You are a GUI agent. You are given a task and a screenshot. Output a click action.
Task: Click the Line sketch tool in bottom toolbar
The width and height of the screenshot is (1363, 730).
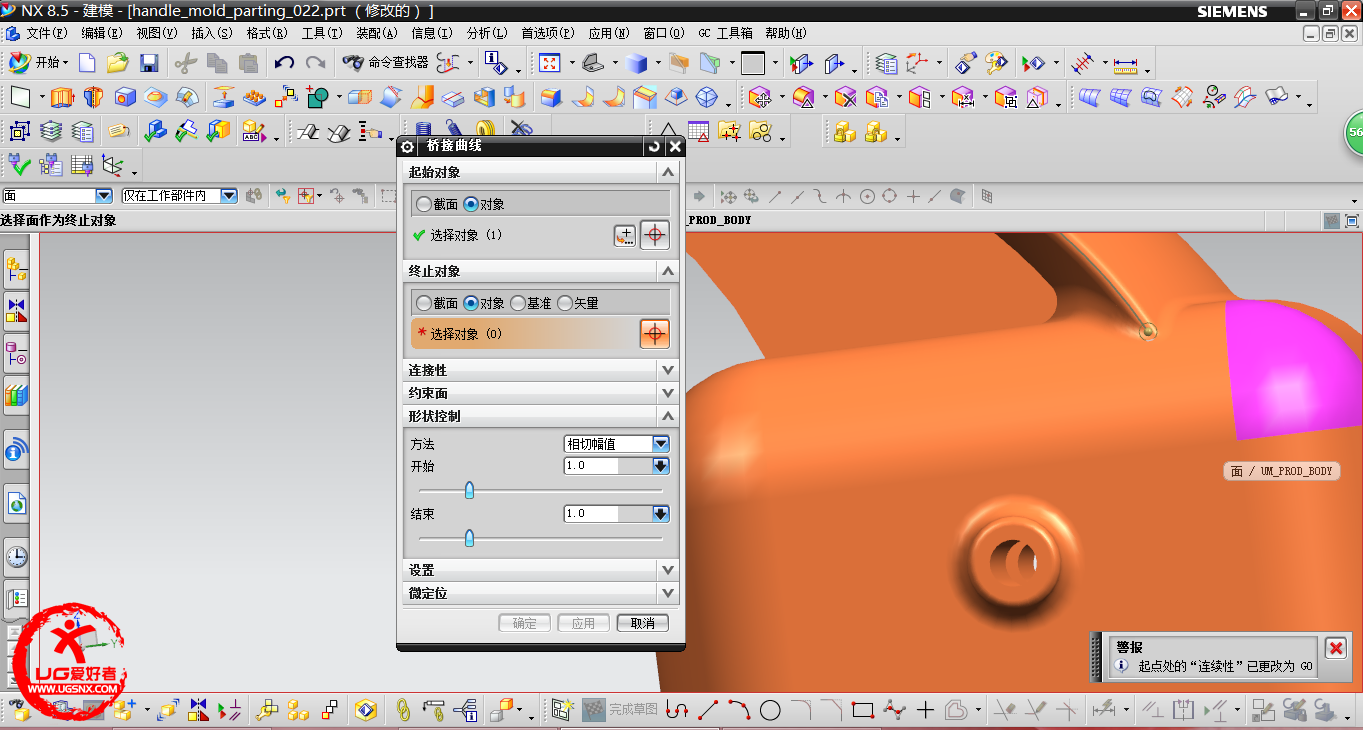click(708, 710)
